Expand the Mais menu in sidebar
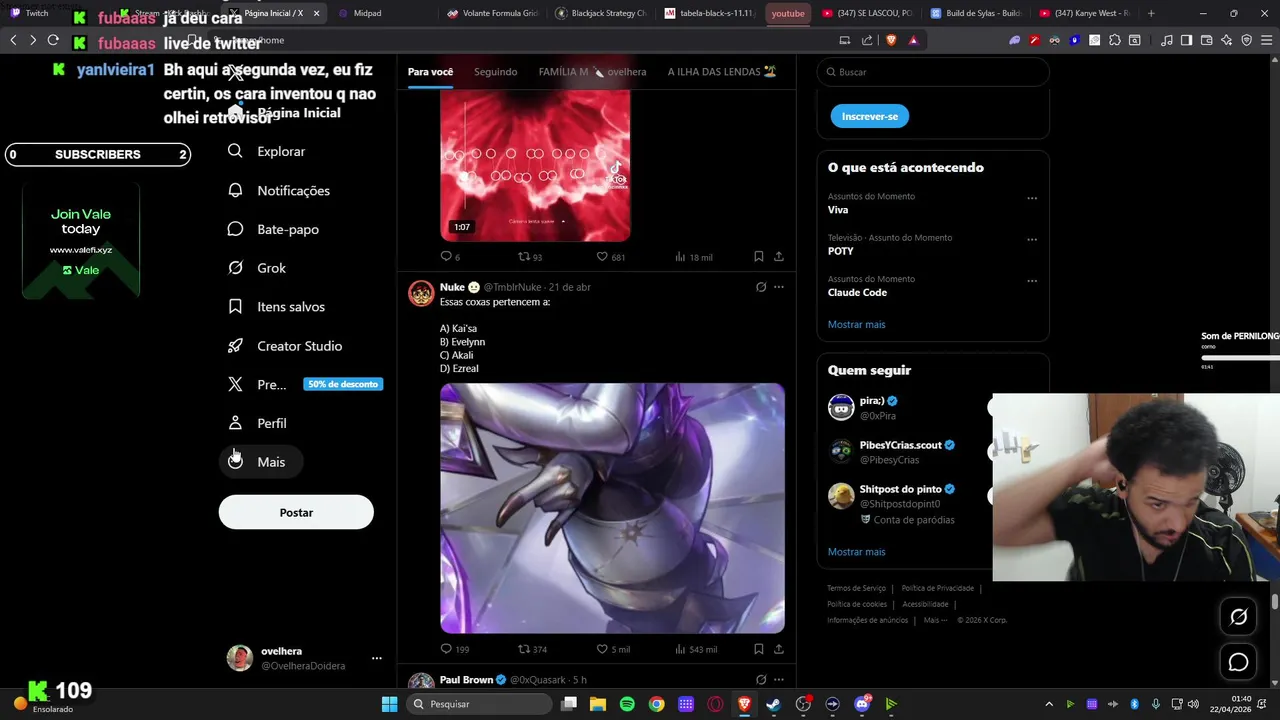The height and width of the screenshot is (720, 1280). point(260,462)
